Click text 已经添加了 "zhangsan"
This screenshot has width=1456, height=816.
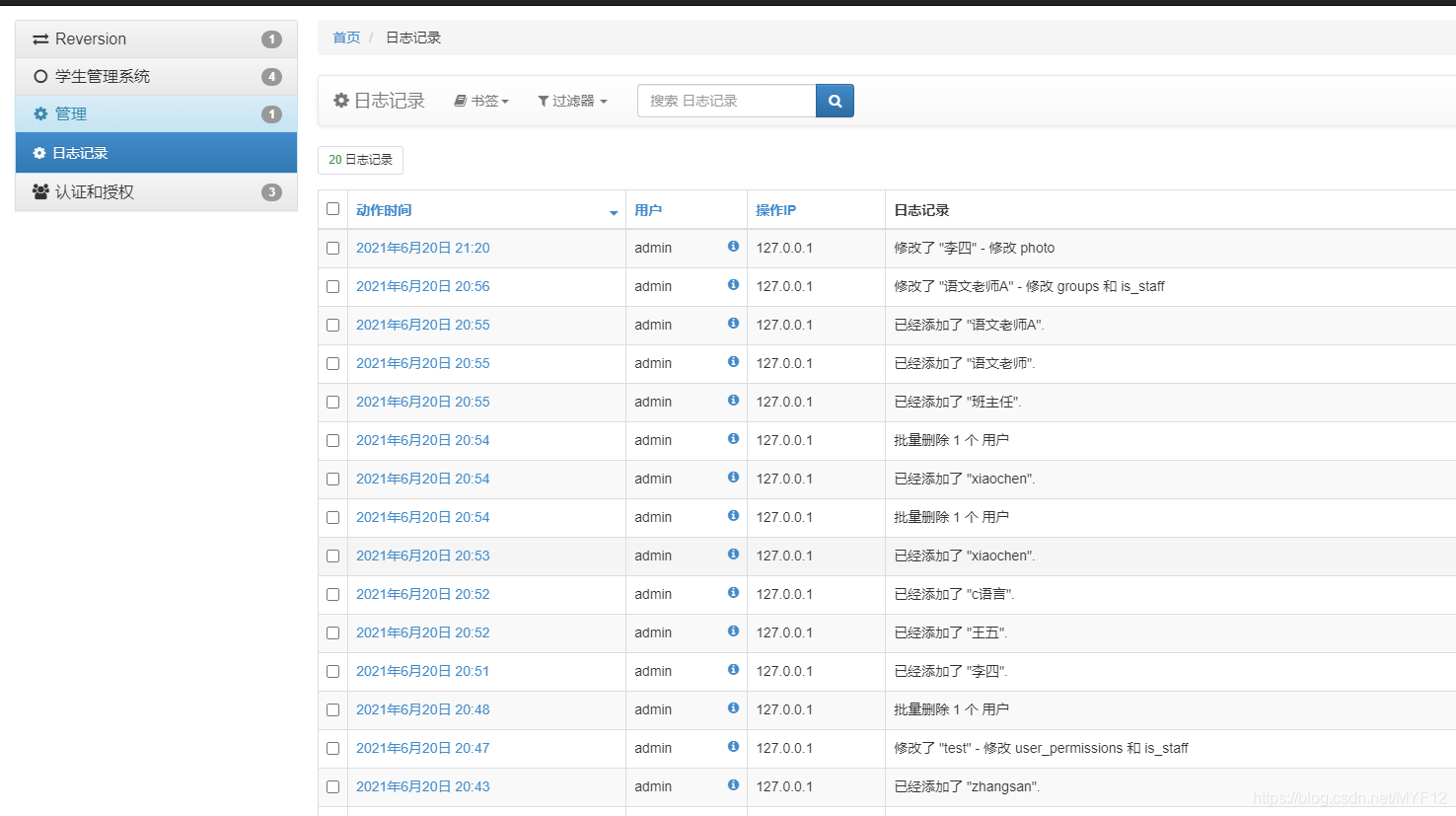[x=967, y=786]
